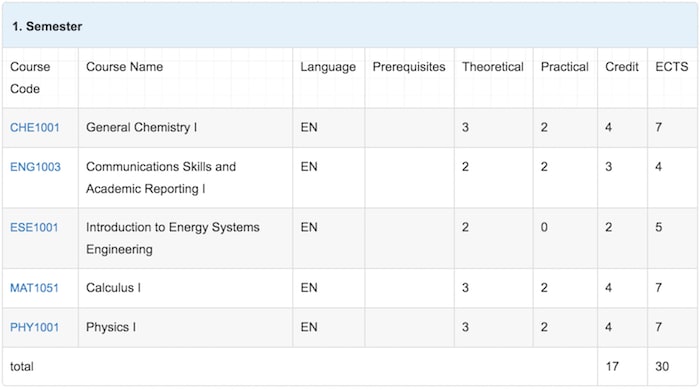Click the Theoretical column header
The image size is (700, 390).
(x=493, y=67)
